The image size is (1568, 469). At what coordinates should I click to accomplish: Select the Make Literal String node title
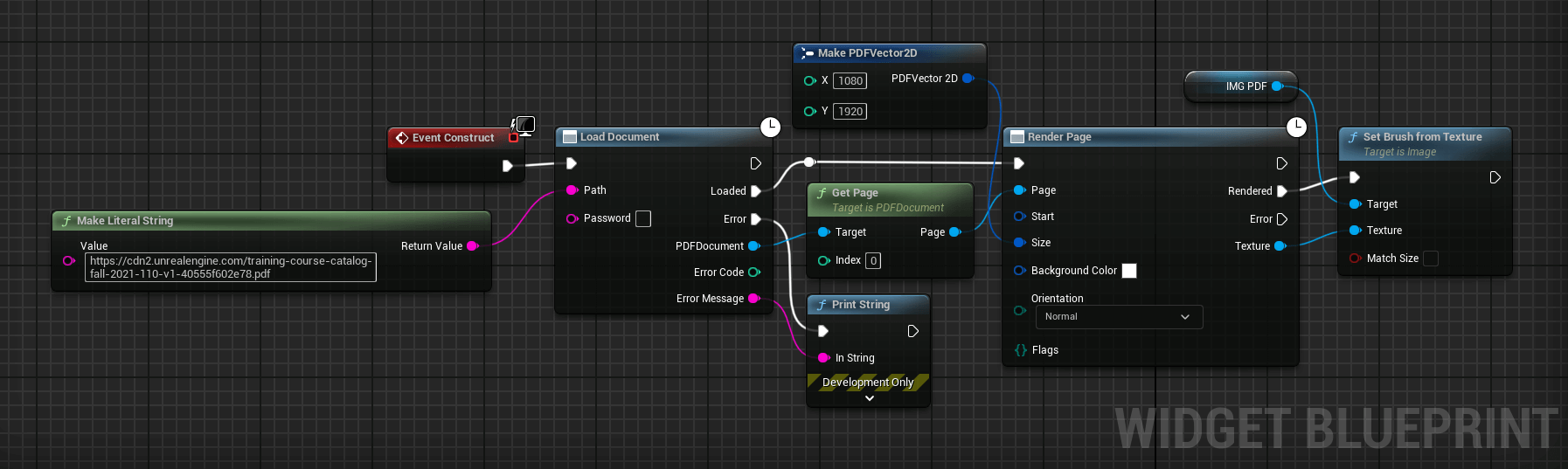coord(125,221)
